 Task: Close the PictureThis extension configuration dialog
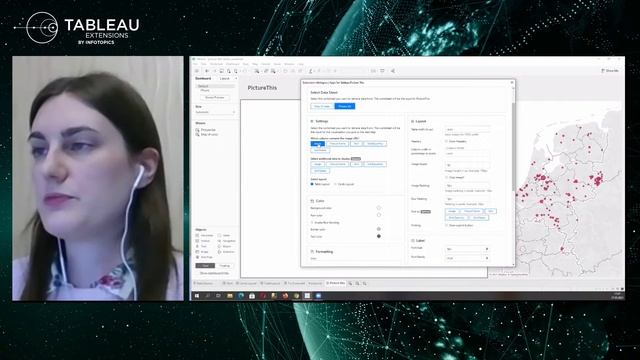tap(512, 82)
